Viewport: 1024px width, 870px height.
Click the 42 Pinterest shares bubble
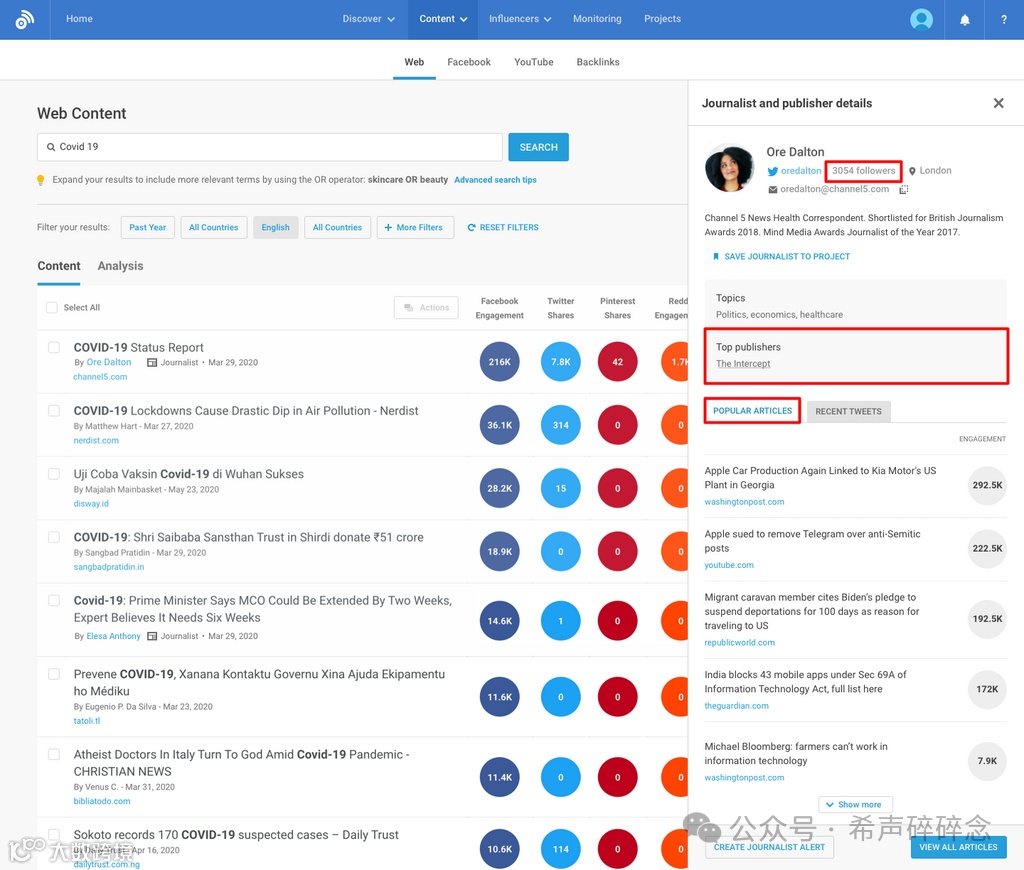(617, 362)
